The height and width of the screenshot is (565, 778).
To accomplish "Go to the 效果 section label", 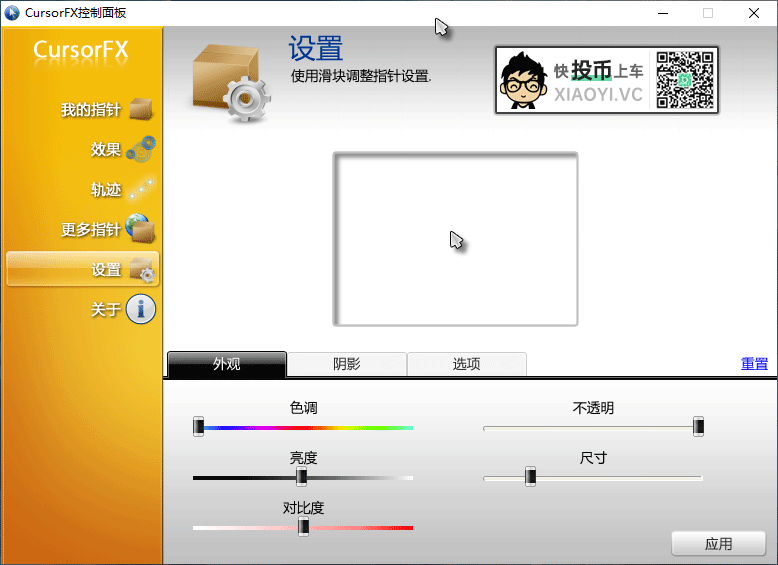I will (106, 149).
